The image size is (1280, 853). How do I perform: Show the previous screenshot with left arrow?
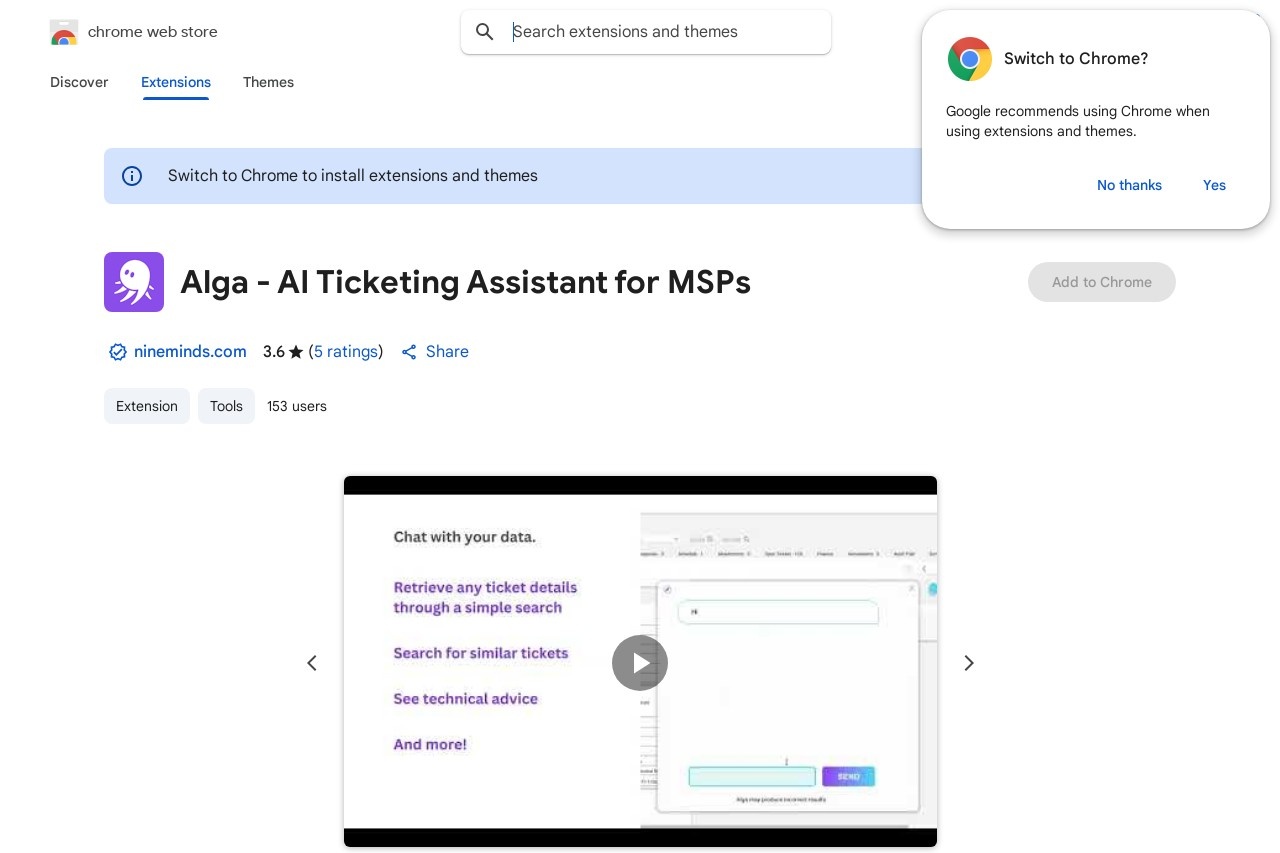(312, 663)
